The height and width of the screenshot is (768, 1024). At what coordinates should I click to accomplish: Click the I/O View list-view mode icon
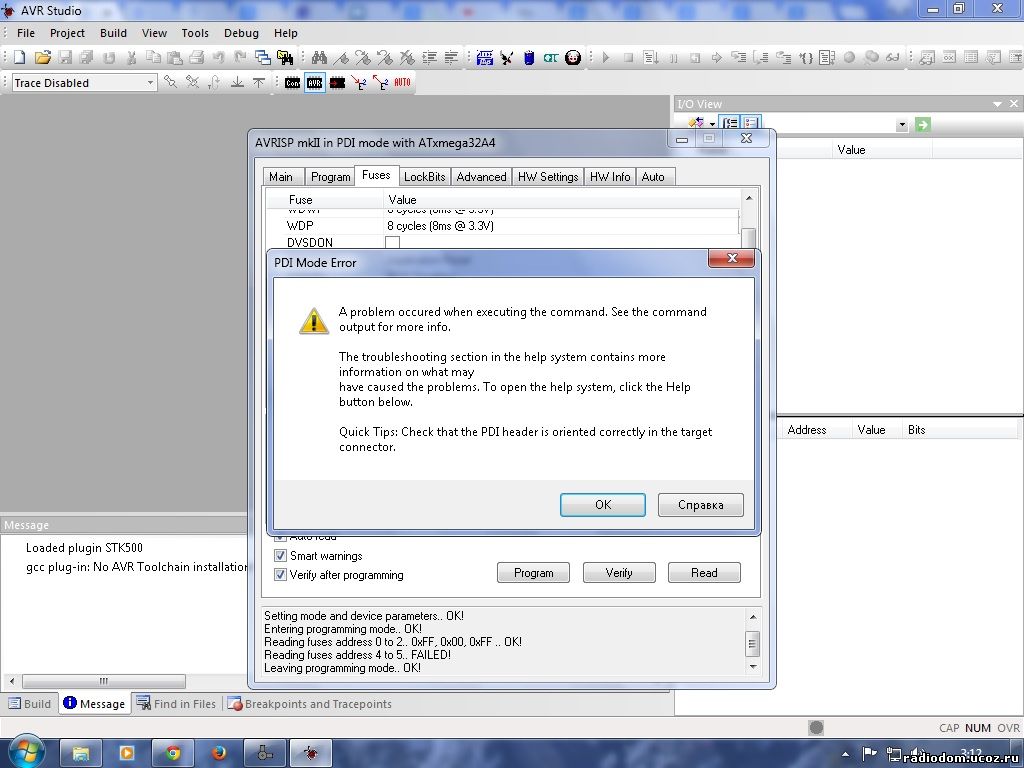click(750, 123)
